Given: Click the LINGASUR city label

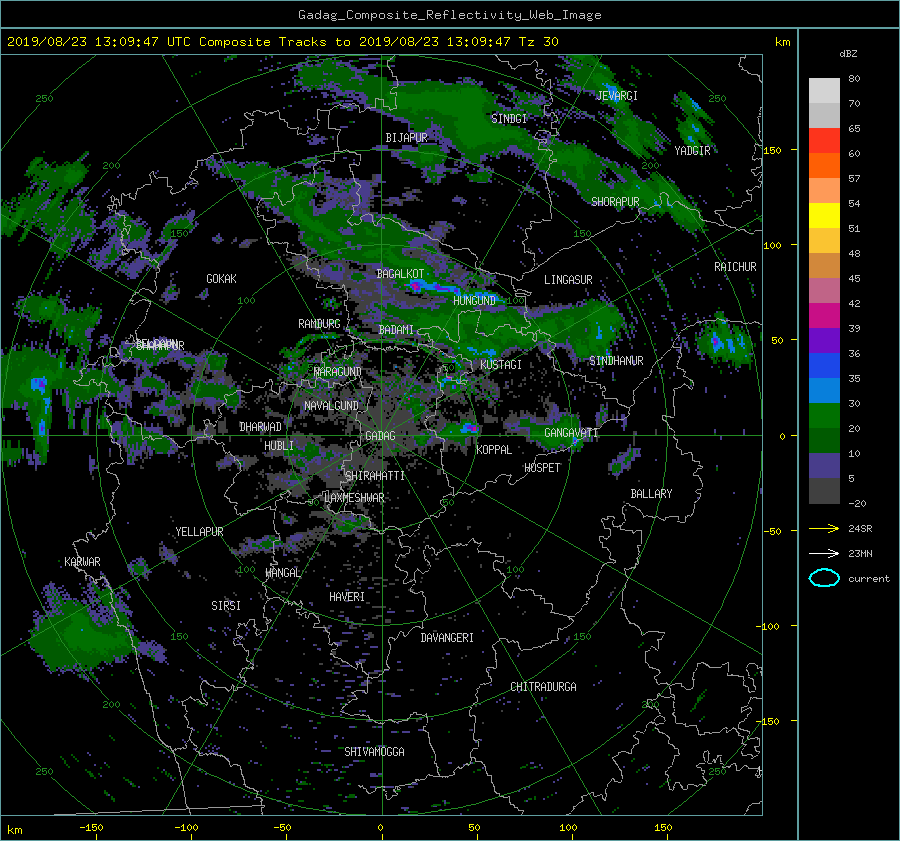Looking at the screenshot, I should (568, 280).
